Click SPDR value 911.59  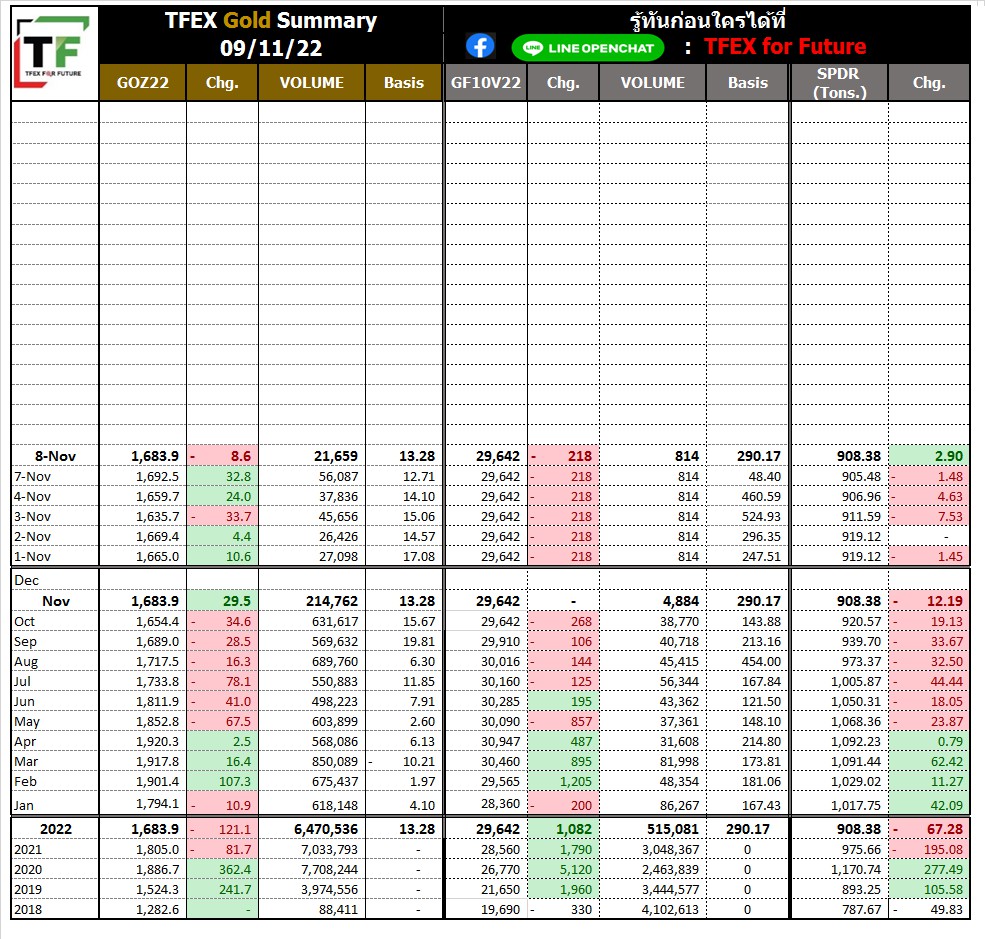(861, 516)
